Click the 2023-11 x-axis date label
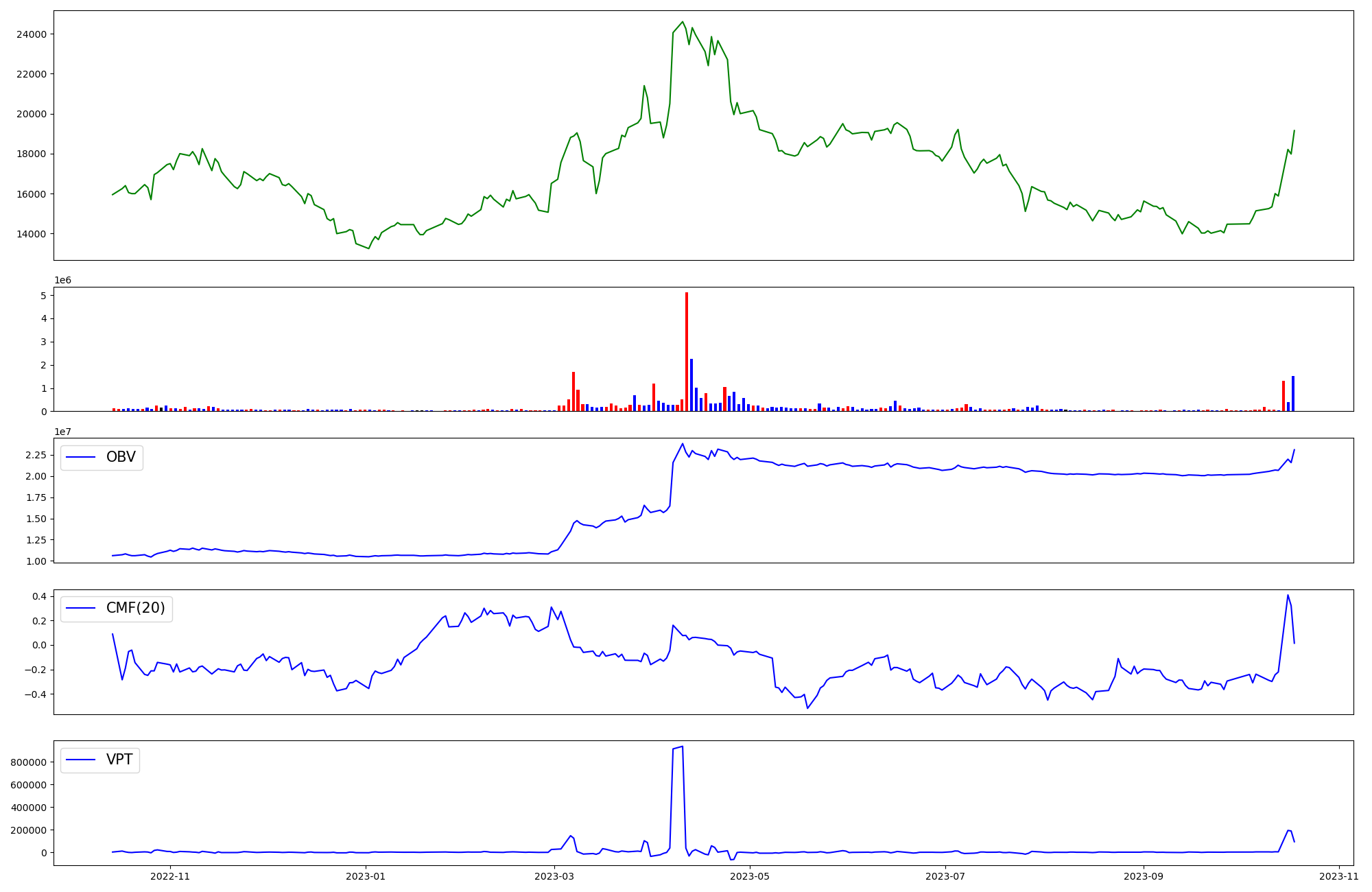This screenshot has width=1372, height=892. (1338, 876)
